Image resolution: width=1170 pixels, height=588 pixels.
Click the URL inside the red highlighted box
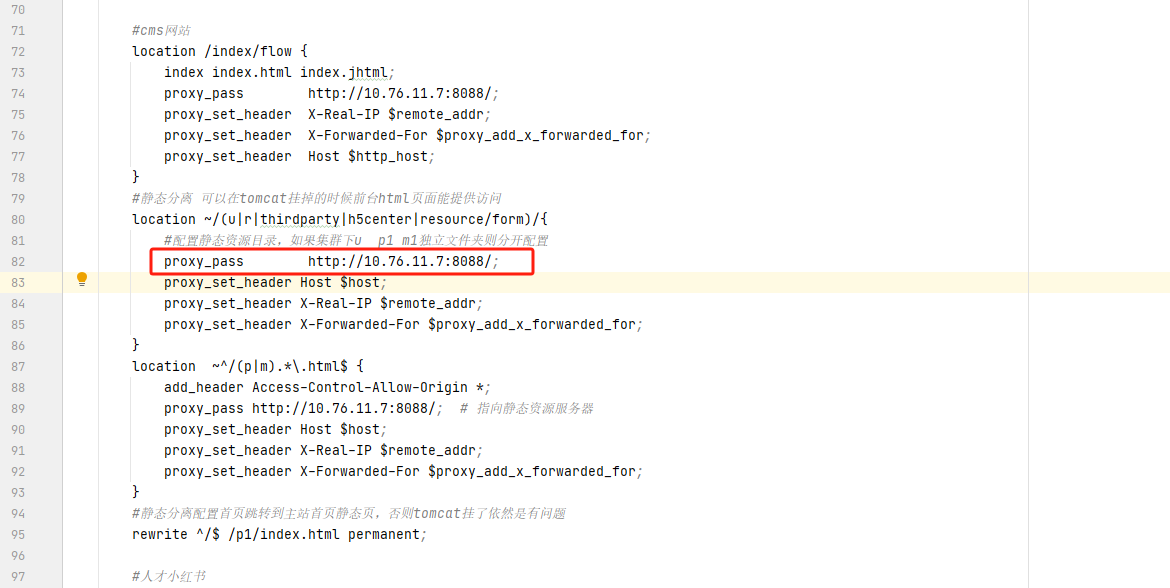point(400,261)
